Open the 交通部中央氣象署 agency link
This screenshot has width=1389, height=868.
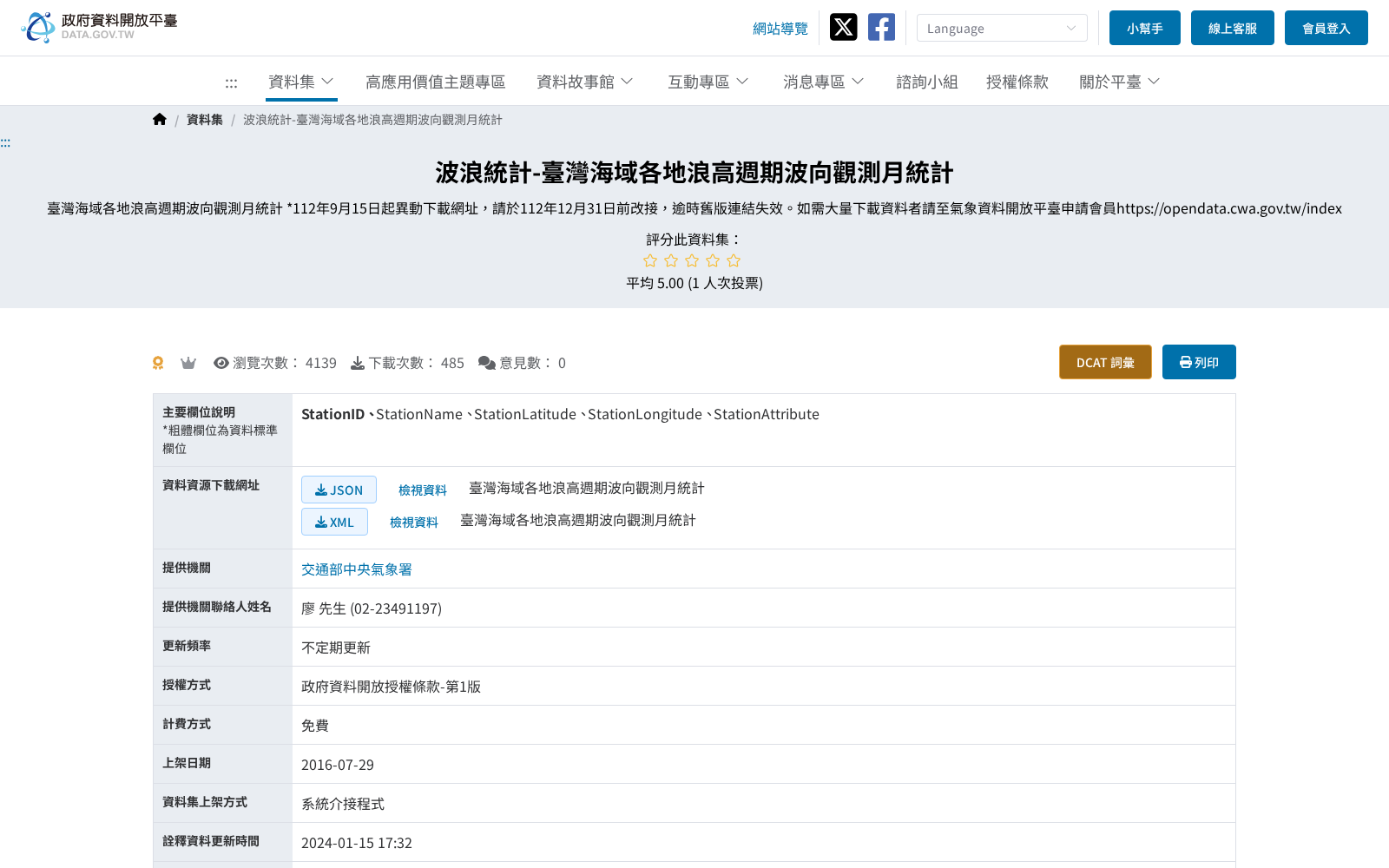(x=357, y=569)
